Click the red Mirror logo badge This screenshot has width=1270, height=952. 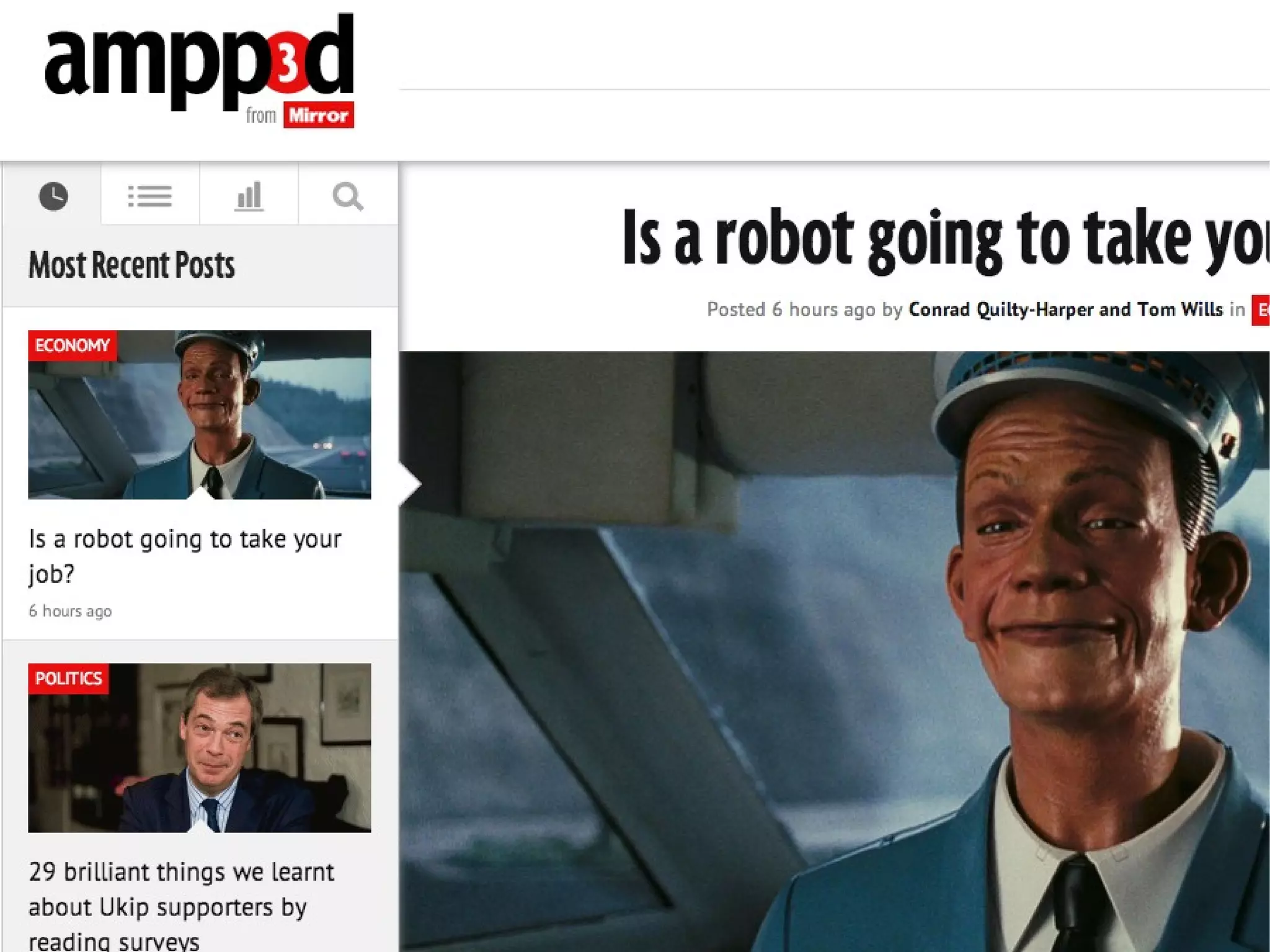tap(318, 115)
